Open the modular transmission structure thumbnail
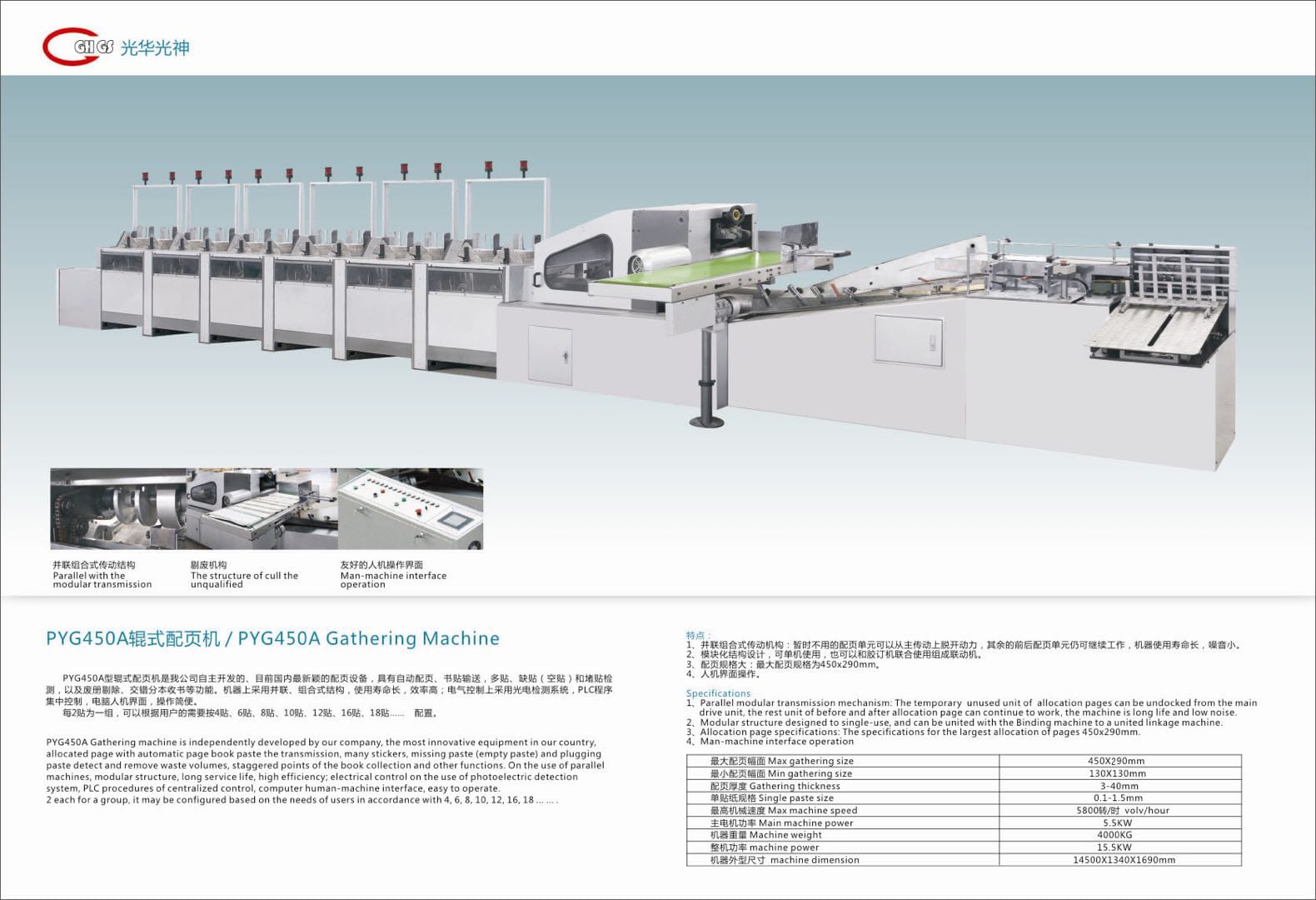 (x=117, y=508)
